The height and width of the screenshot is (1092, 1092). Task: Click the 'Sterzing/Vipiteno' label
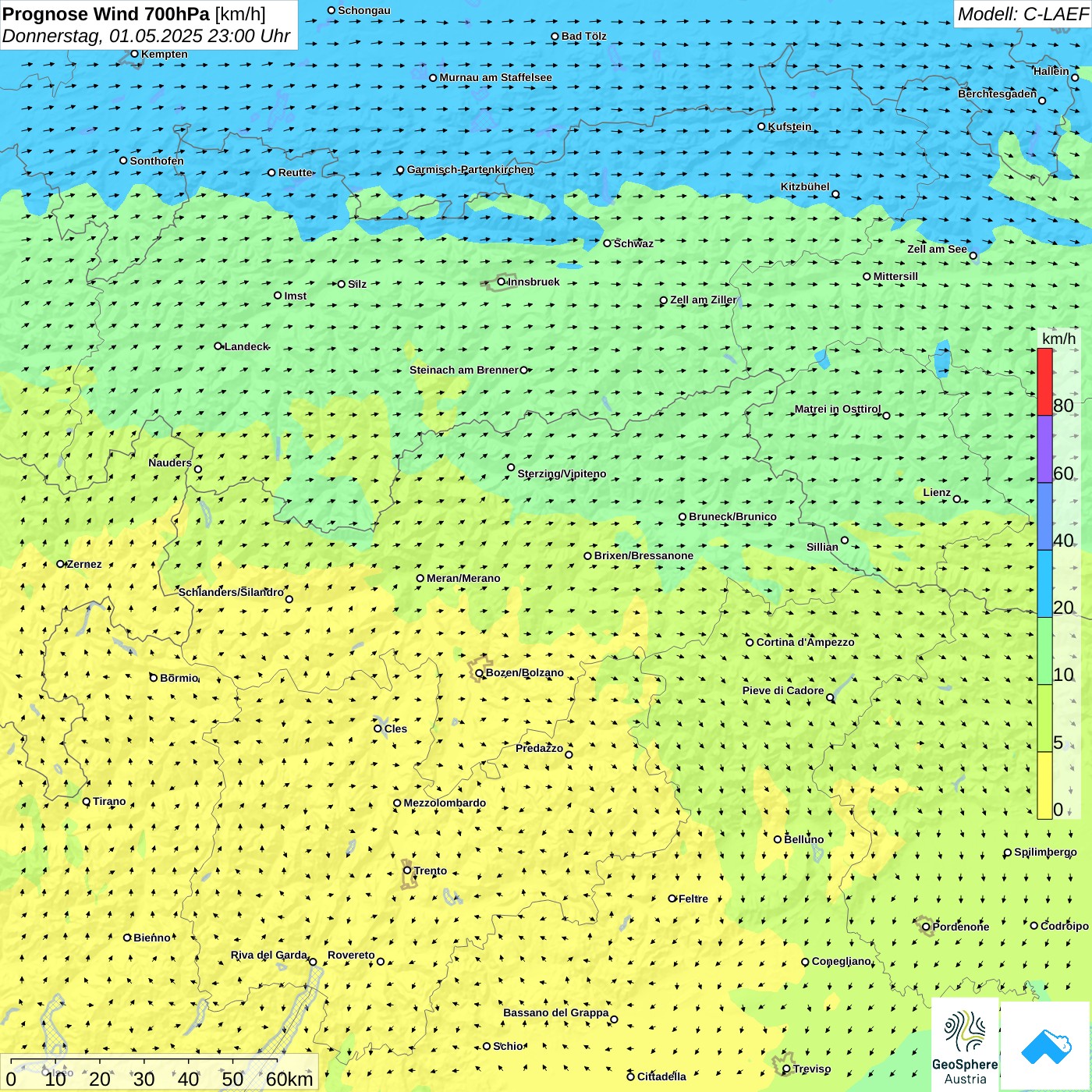coord(562,473)
